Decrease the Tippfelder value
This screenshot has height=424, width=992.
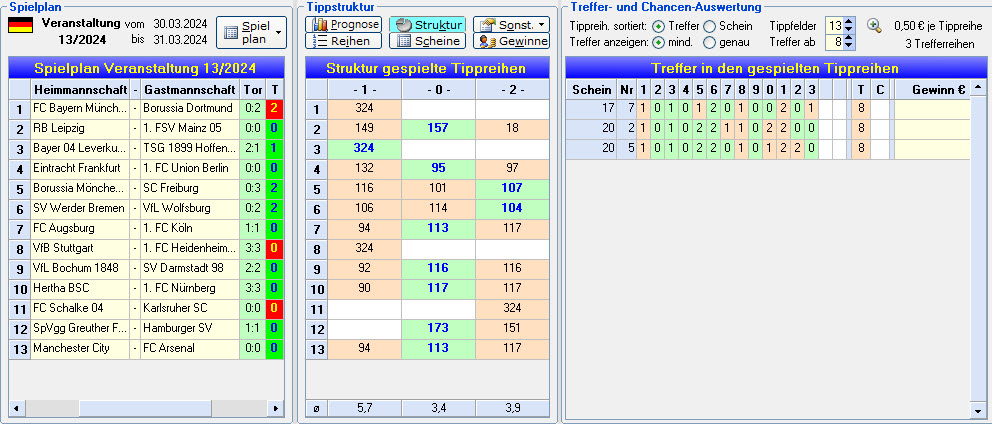(850, 30)
